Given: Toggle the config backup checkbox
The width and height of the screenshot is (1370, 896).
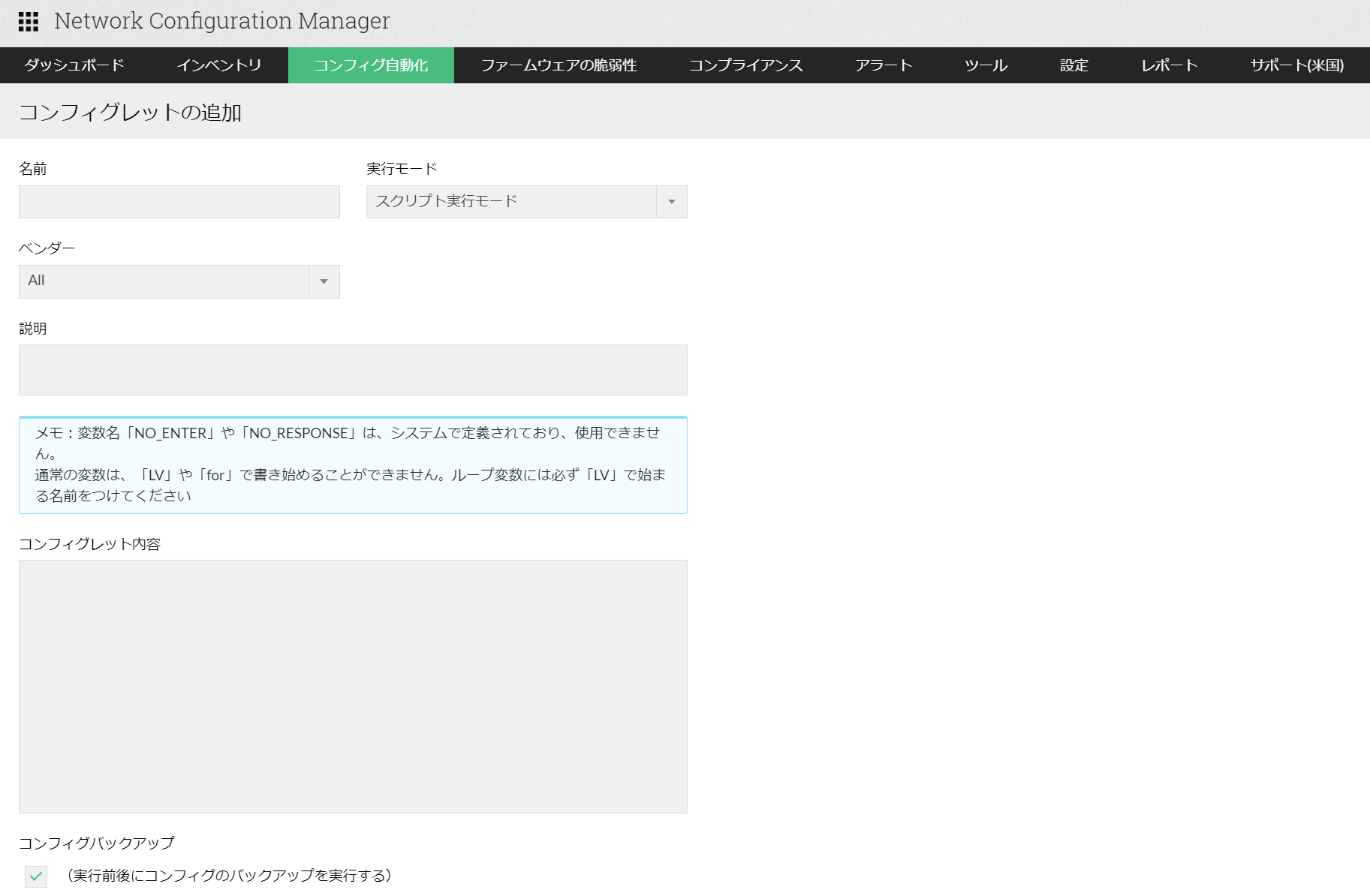Looking at the screenshot, I should tap(36, 876).
